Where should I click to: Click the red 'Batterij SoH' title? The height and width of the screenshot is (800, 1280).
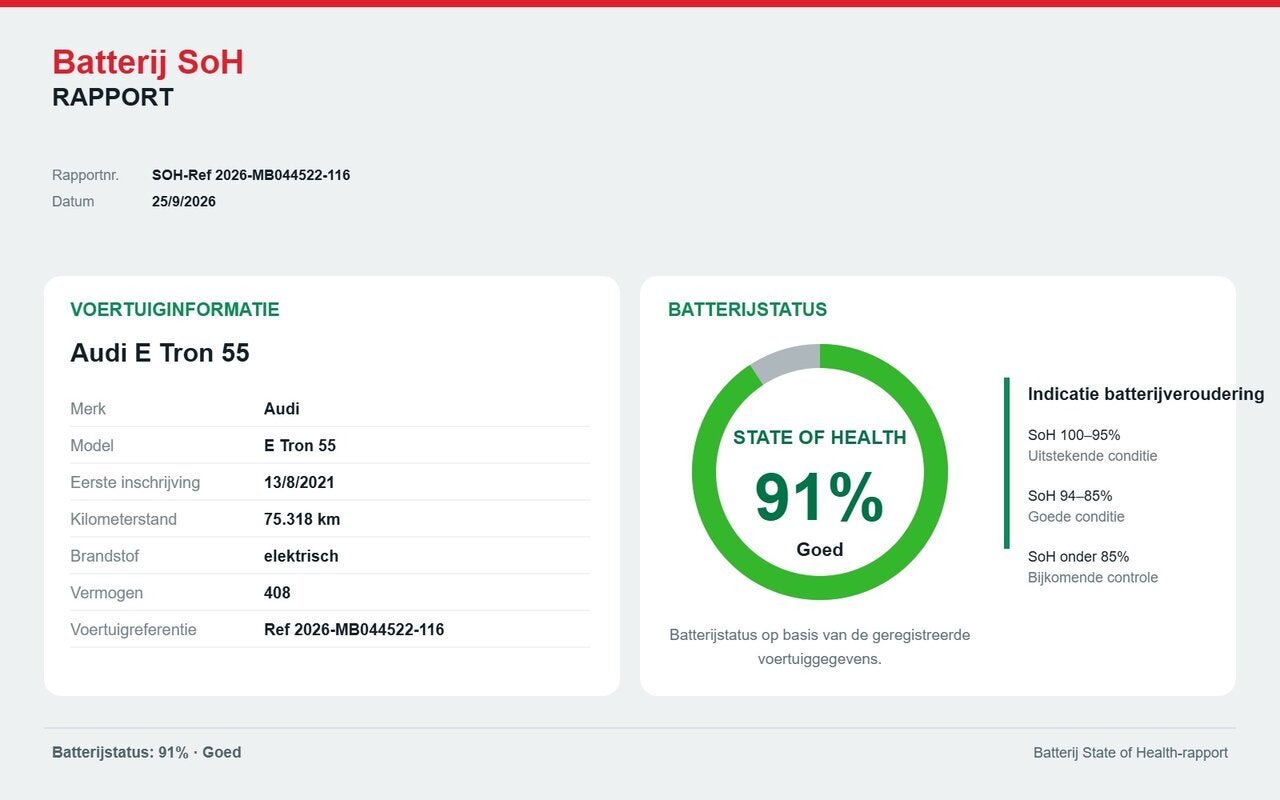[148, 62]
